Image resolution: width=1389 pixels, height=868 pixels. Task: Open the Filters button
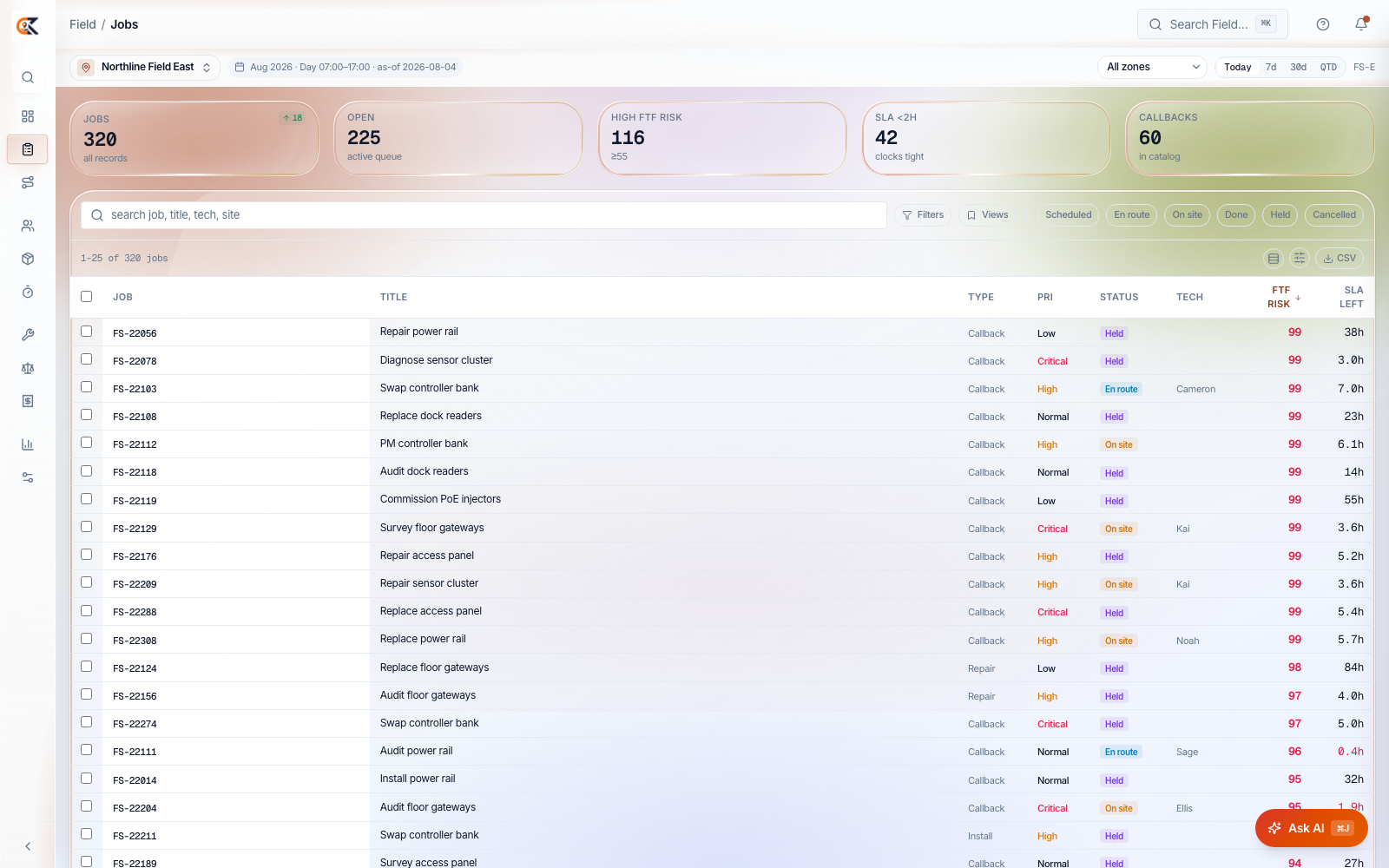pos(923,215)
